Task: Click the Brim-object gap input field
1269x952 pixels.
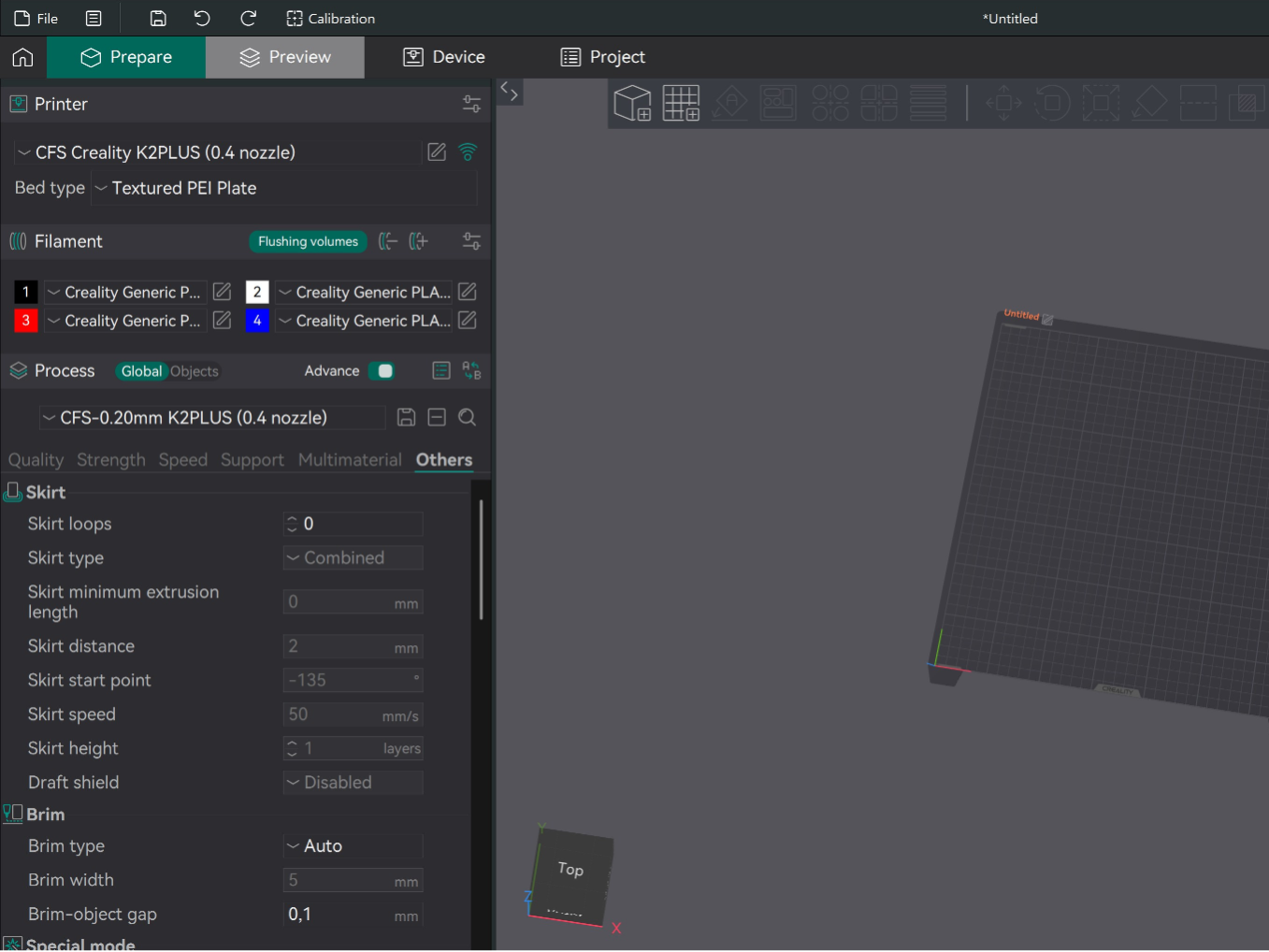Action: click(353, 915)
